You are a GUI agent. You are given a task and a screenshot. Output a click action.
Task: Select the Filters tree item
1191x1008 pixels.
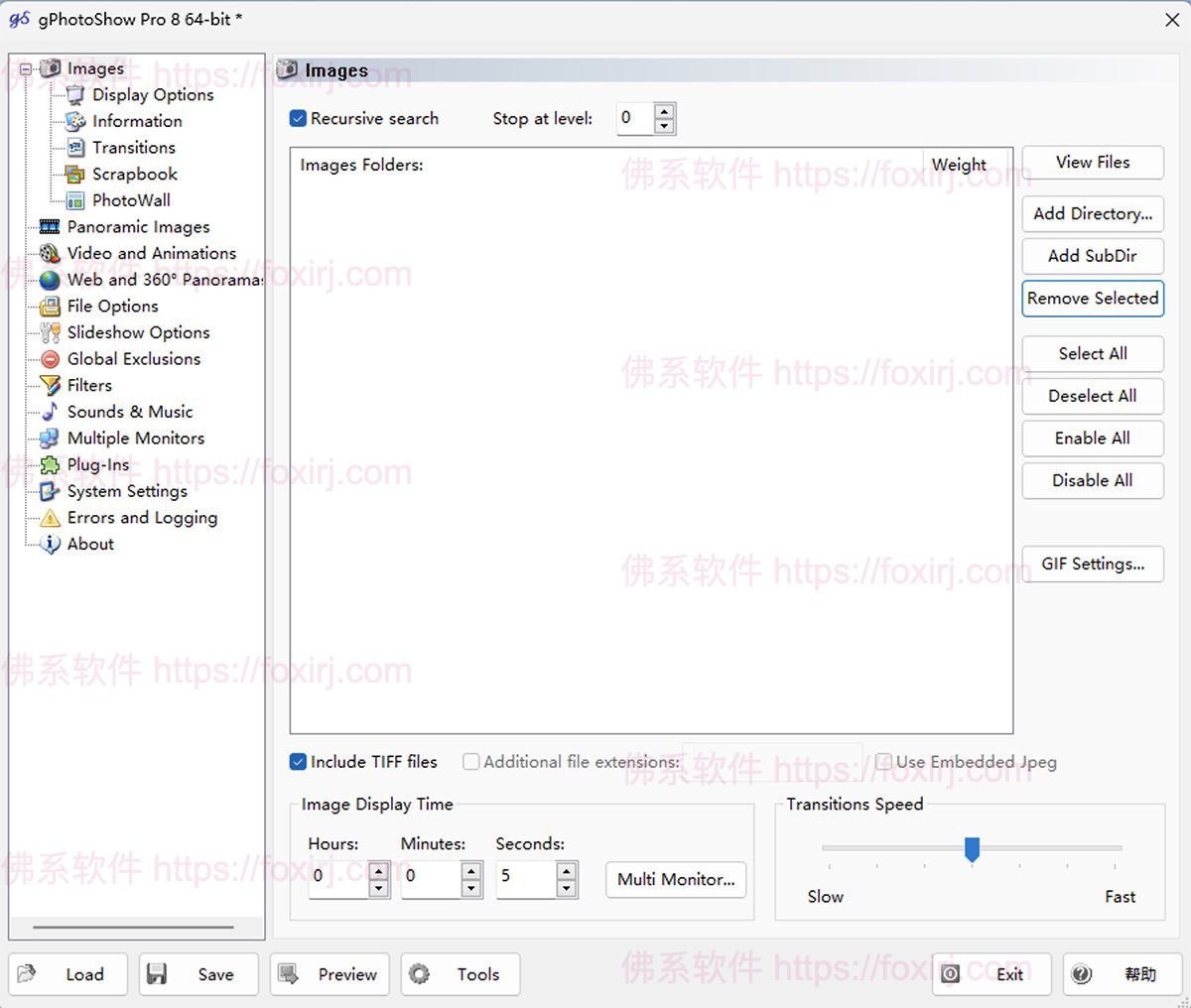coord(88,385)
